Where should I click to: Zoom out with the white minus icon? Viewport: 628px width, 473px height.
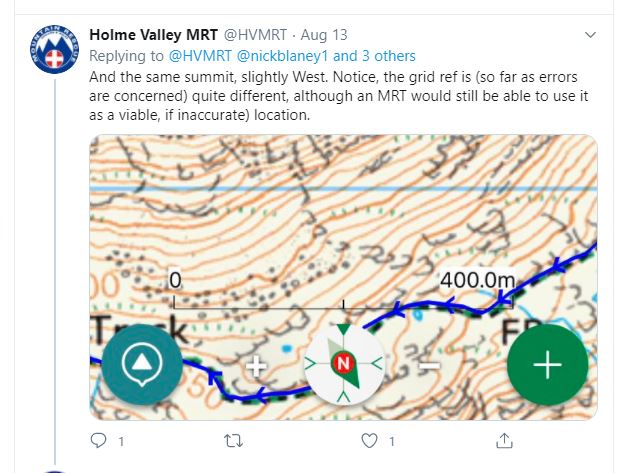[428, 366]
